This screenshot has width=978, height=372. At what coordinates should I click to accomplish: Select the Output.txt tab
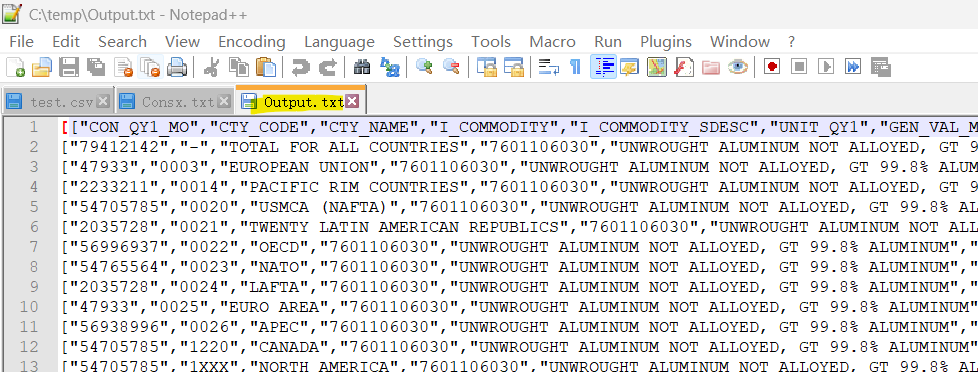(x=301, y=100)
